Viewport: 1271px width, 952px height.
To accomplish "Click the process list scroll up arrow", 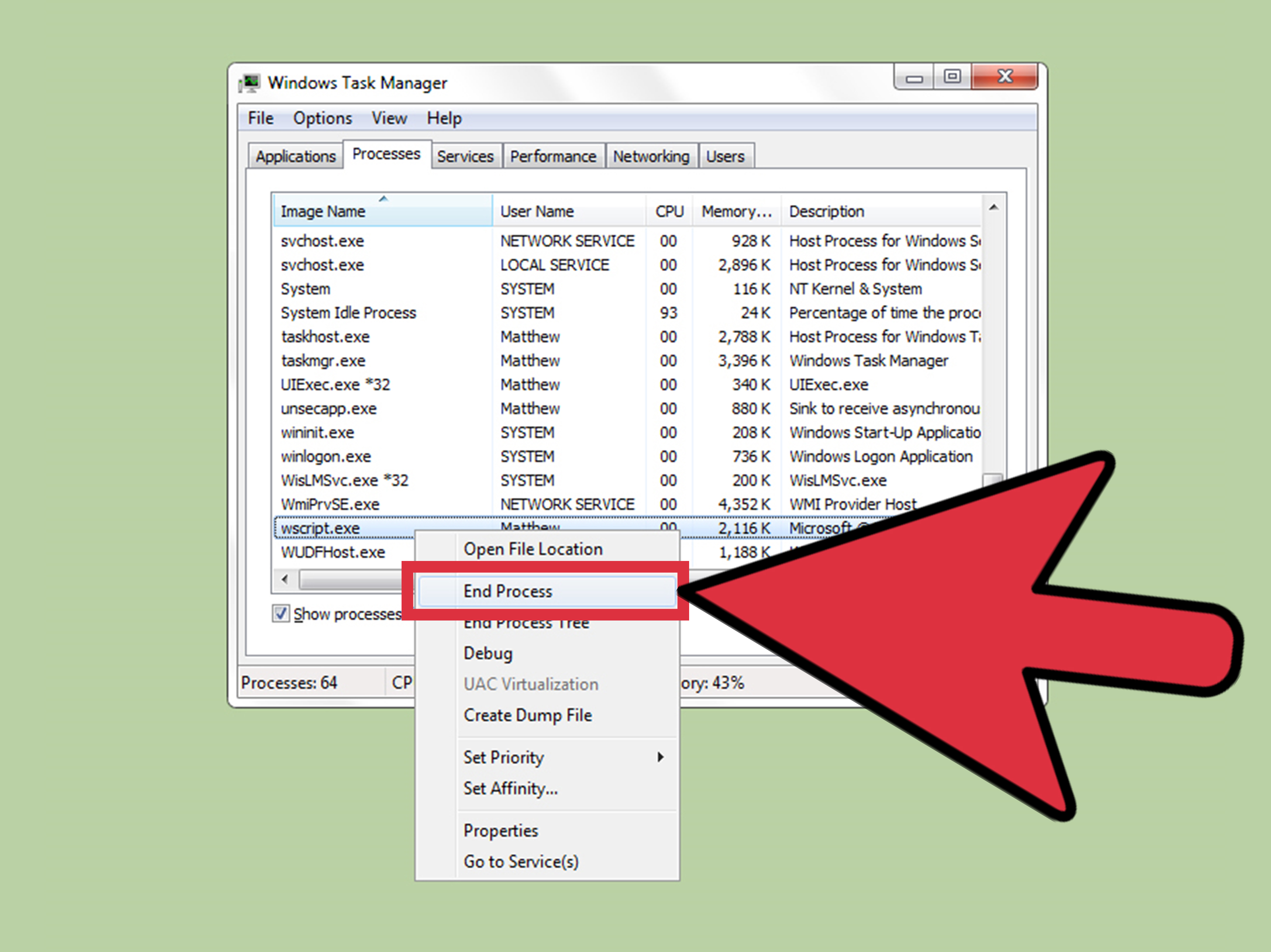I will 993,208.
